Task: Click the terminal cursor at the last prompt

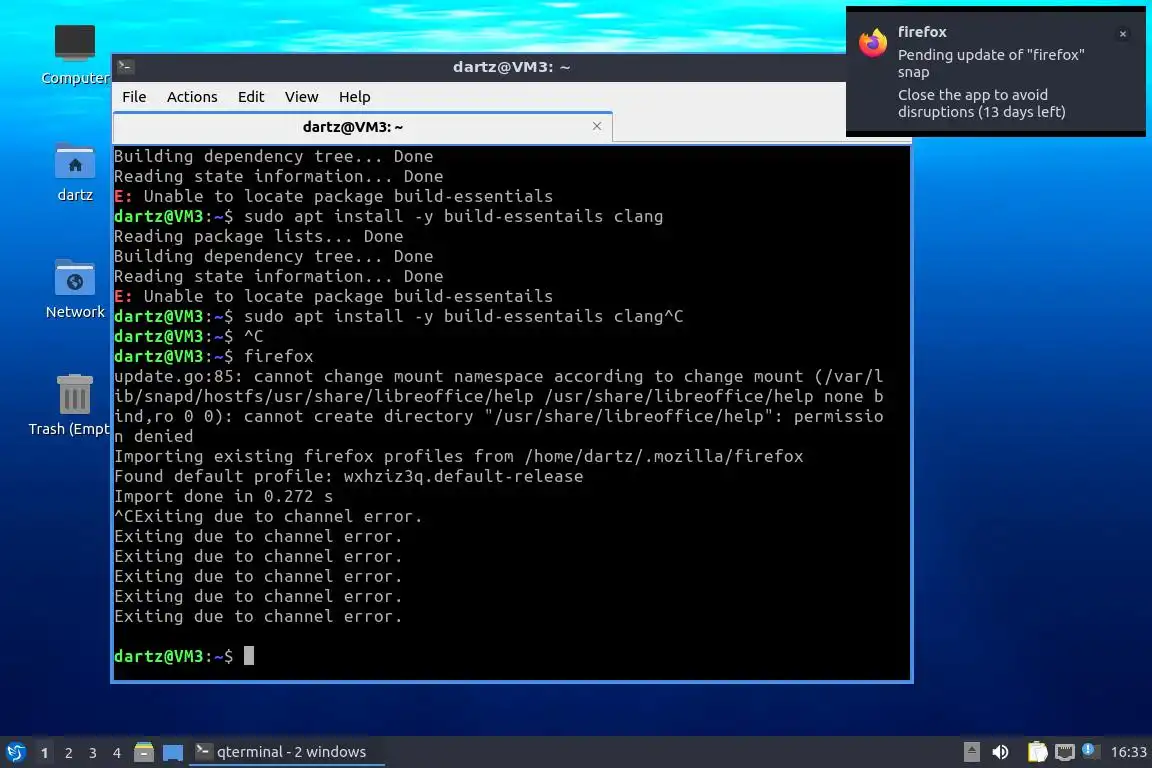Action: click(x=249, y=656)
